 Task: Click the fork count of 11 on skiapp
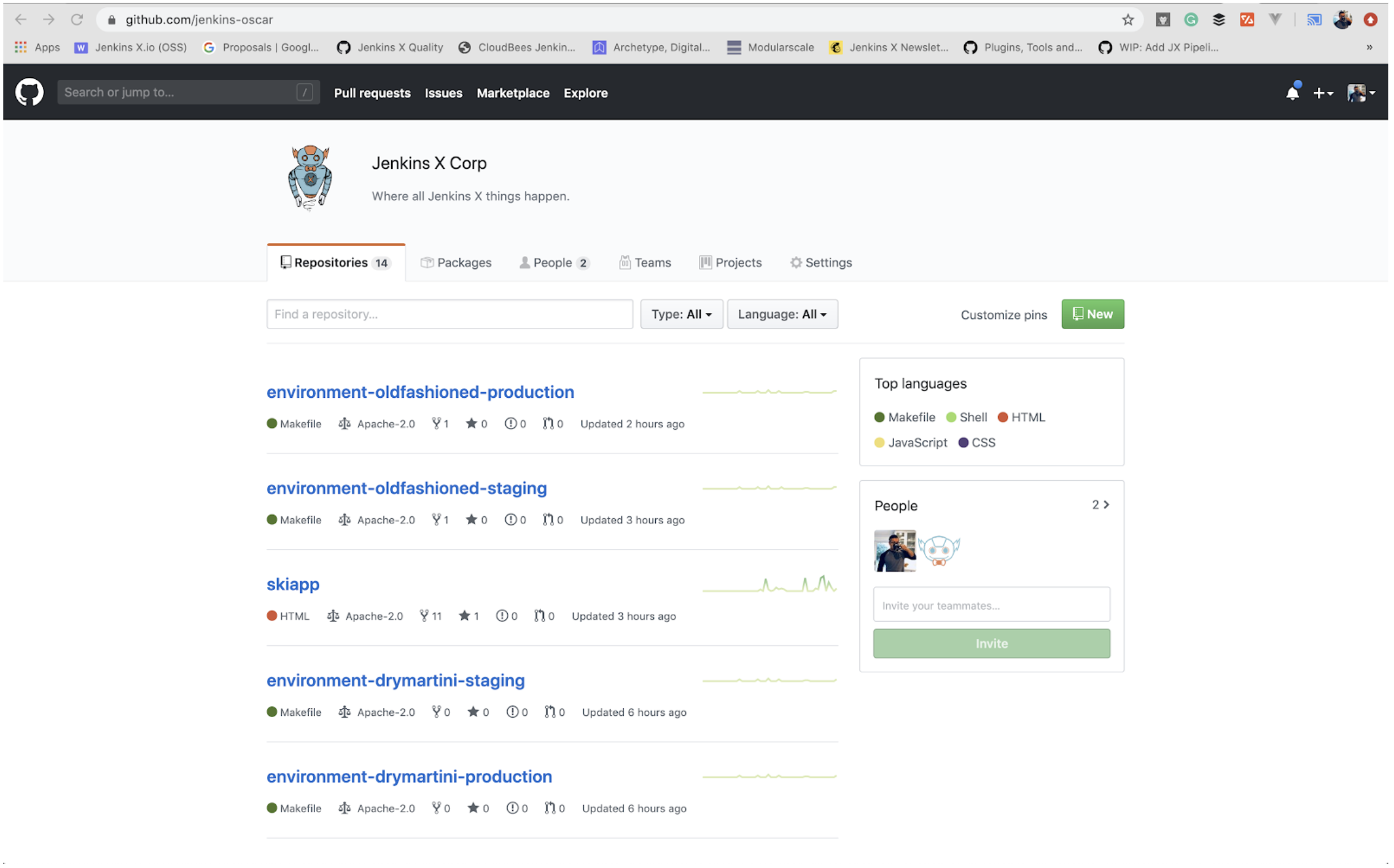point(430,616)
